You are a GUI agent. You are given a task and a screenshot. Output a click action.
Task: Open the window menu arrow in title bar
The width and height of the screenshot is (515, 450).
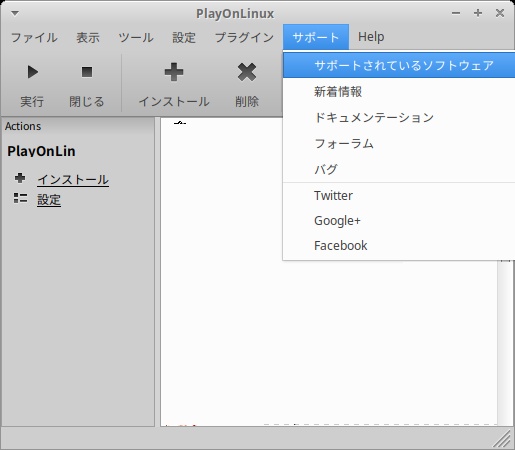coord(15,13)
